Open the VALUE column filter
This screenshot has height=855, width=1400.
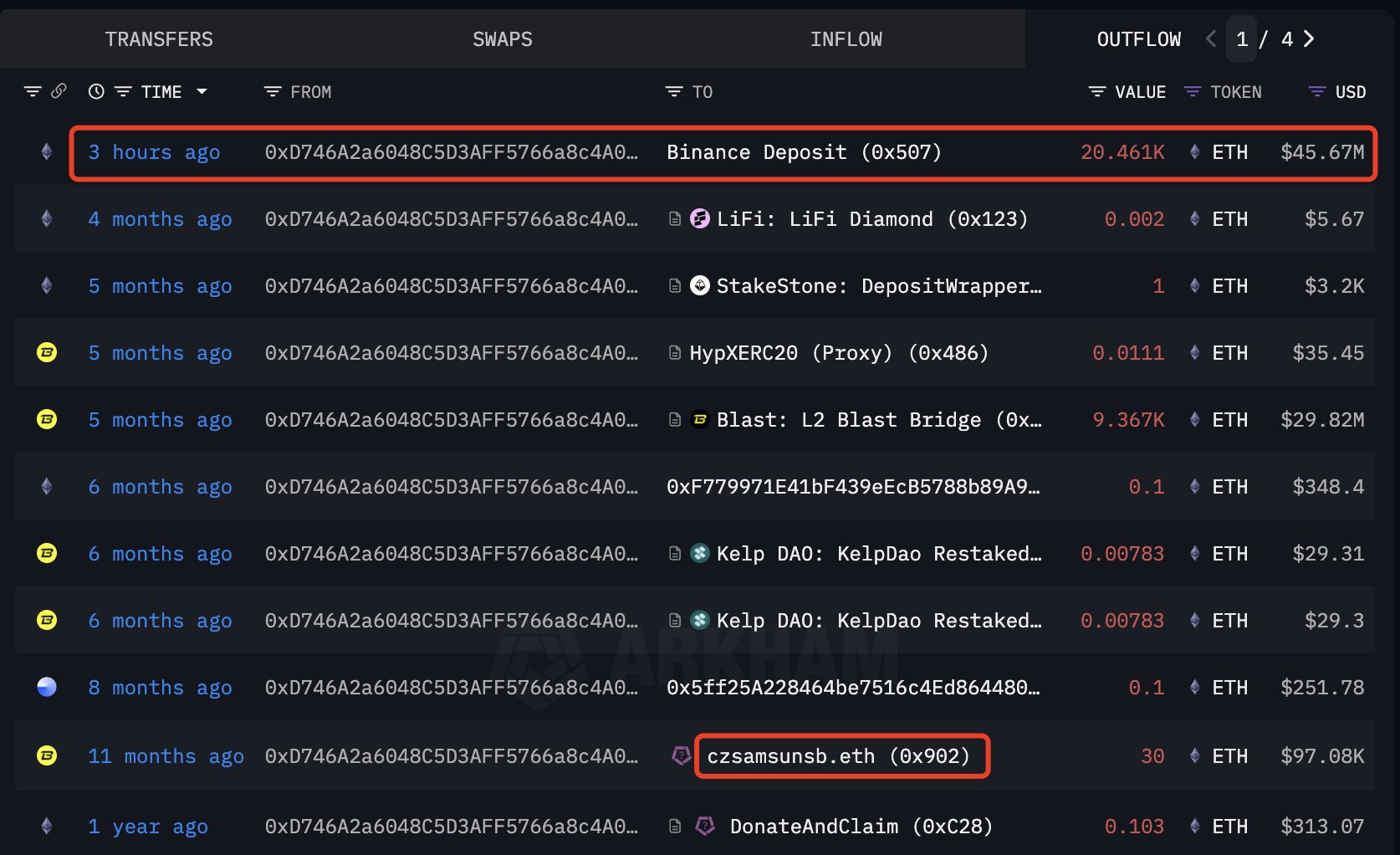click(x=1097, y=91)
